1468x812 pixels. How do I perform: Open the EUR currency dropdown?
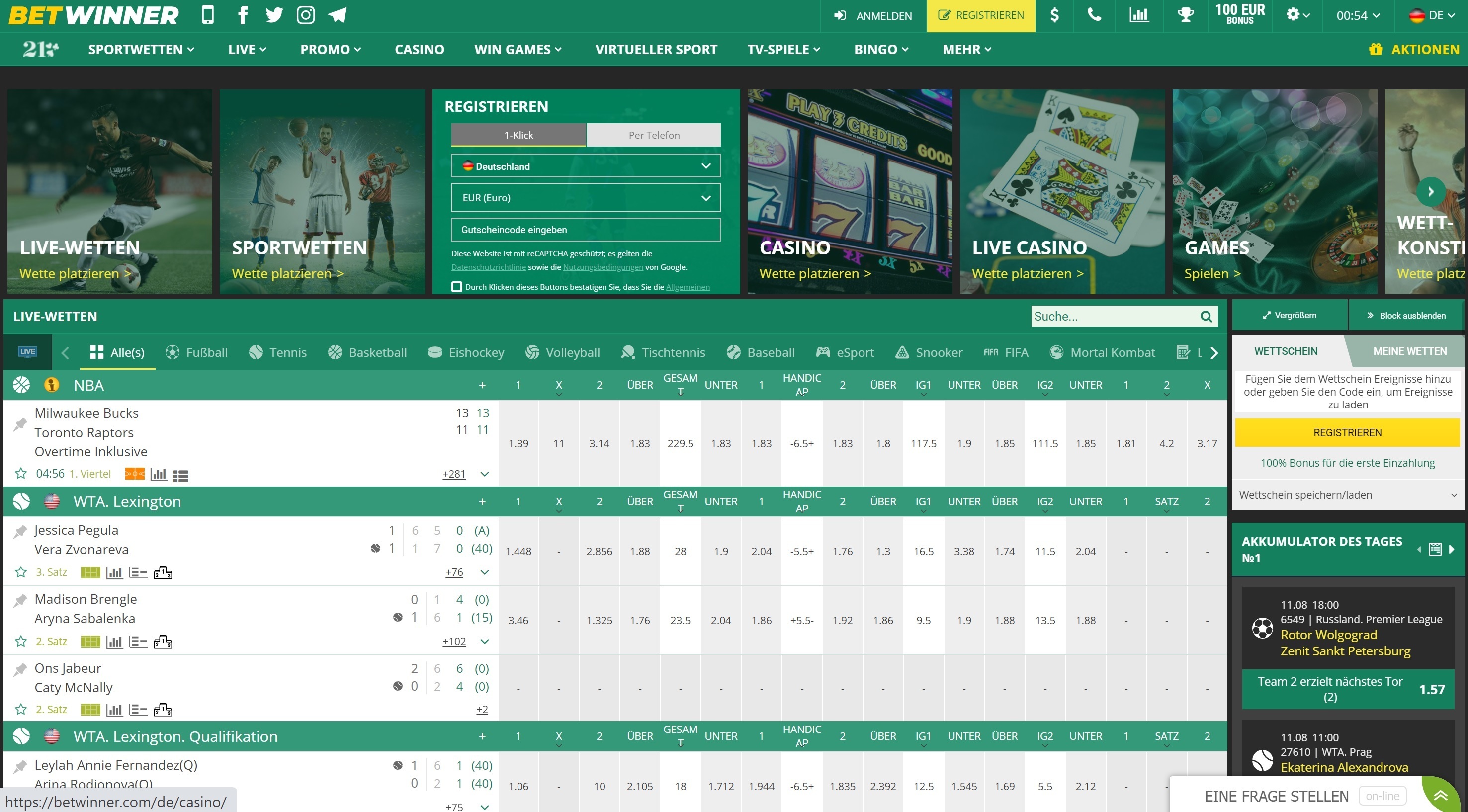point(585,198)
